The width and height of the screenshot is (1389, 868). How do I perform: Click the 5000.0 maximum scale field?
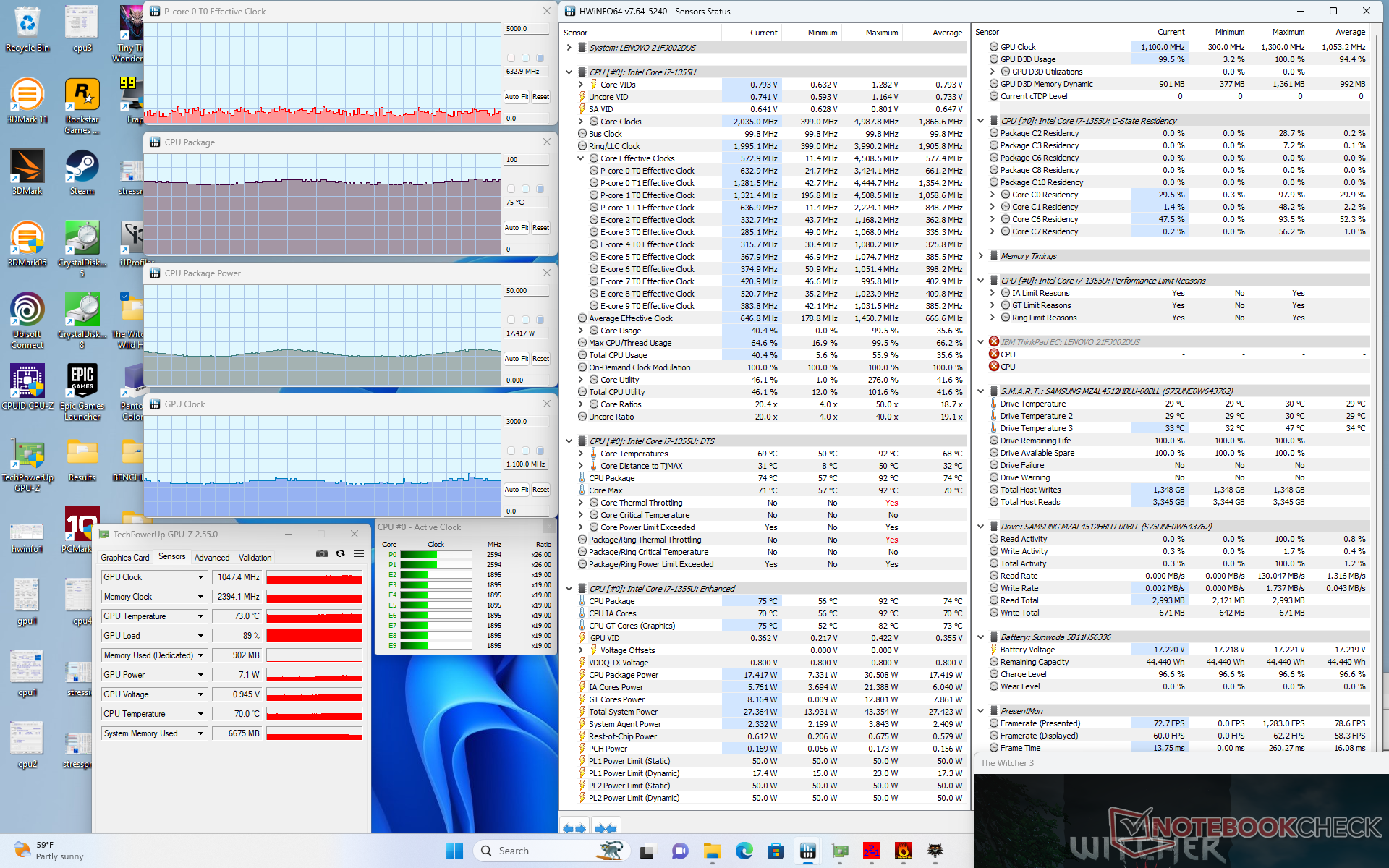click(x=527, y=29)
